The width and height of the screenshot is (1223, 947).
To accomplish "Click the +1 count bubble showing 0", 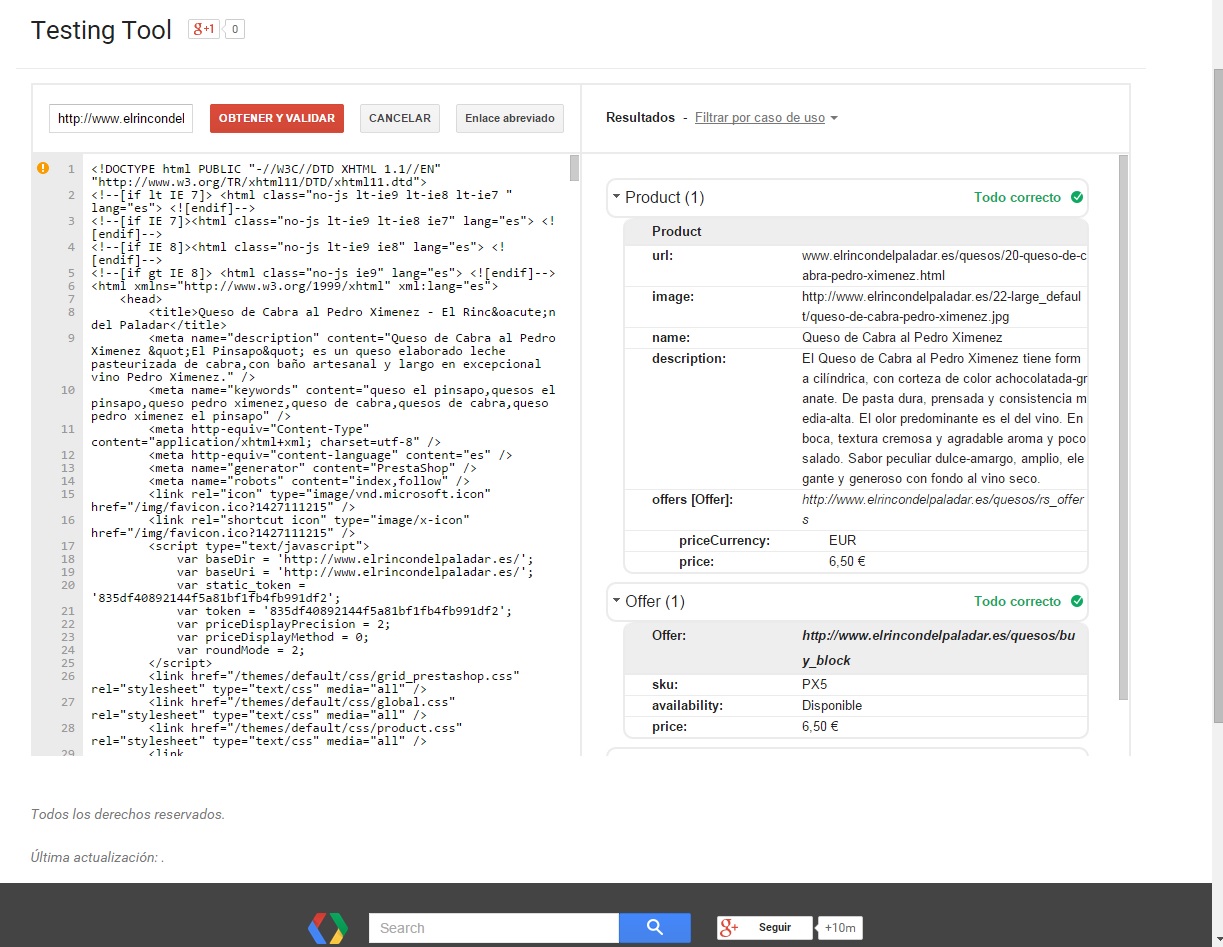I will tap(235, 30).
